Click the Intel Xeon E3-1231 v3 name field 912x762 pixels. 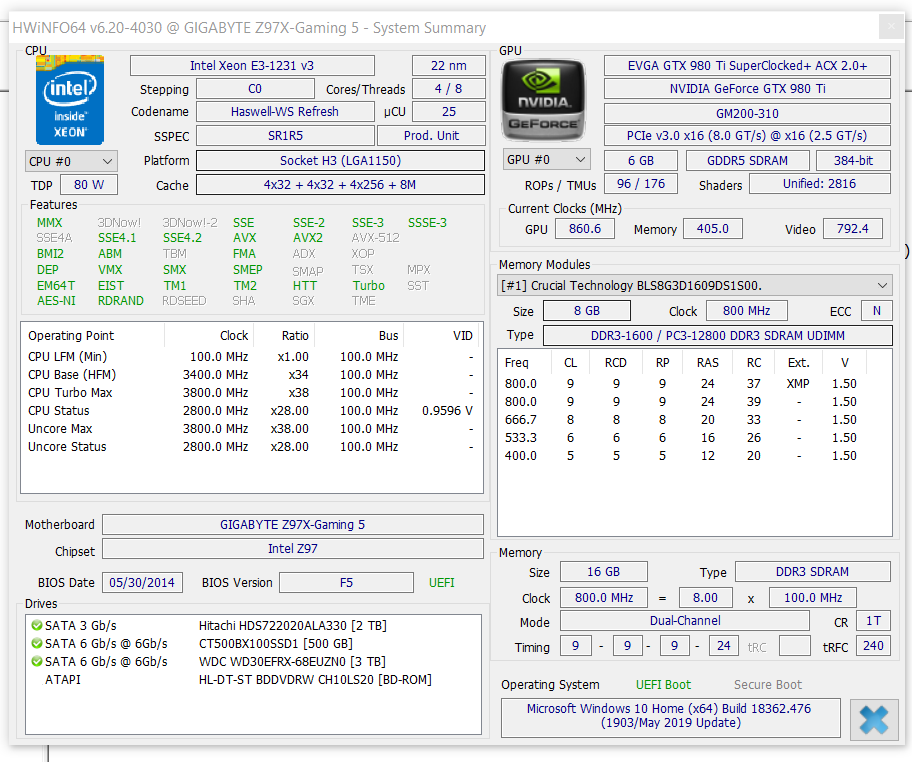[252, 66]
